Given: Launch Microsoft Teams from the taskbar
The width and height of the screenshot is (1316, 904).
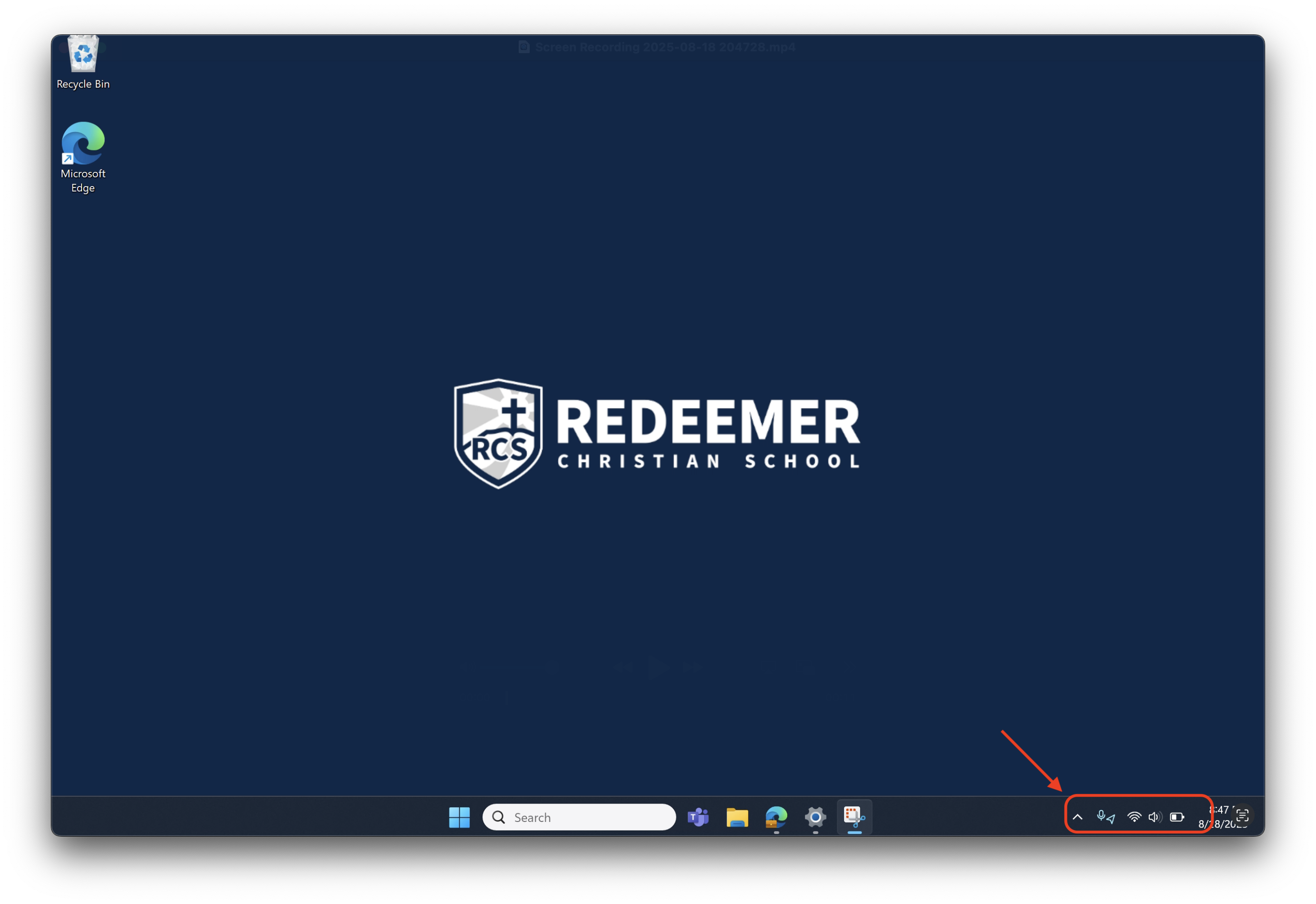Looking at the screenshot, I should click(x=698, y=817).
